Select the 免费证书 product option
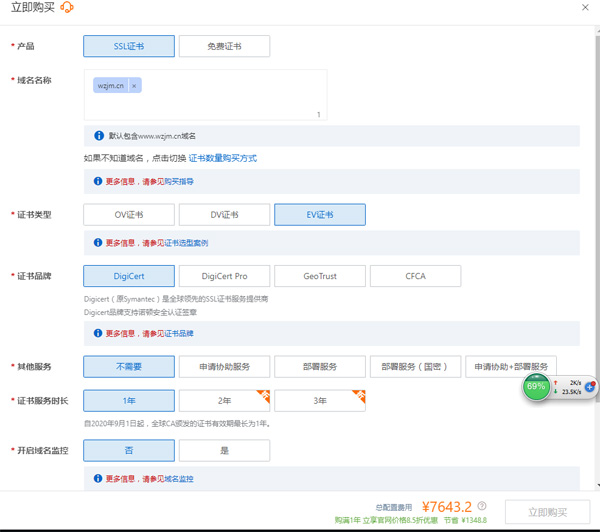Screen dimensions: 600x532 pyautogui.click(x=224, y=46)
